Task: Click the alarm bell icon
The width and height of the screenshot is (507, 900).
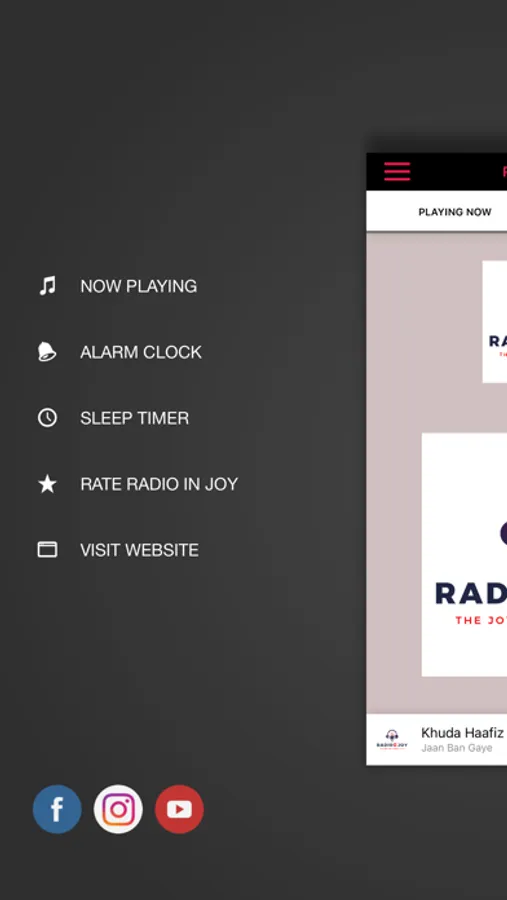Action: click(x=47, y=351)
